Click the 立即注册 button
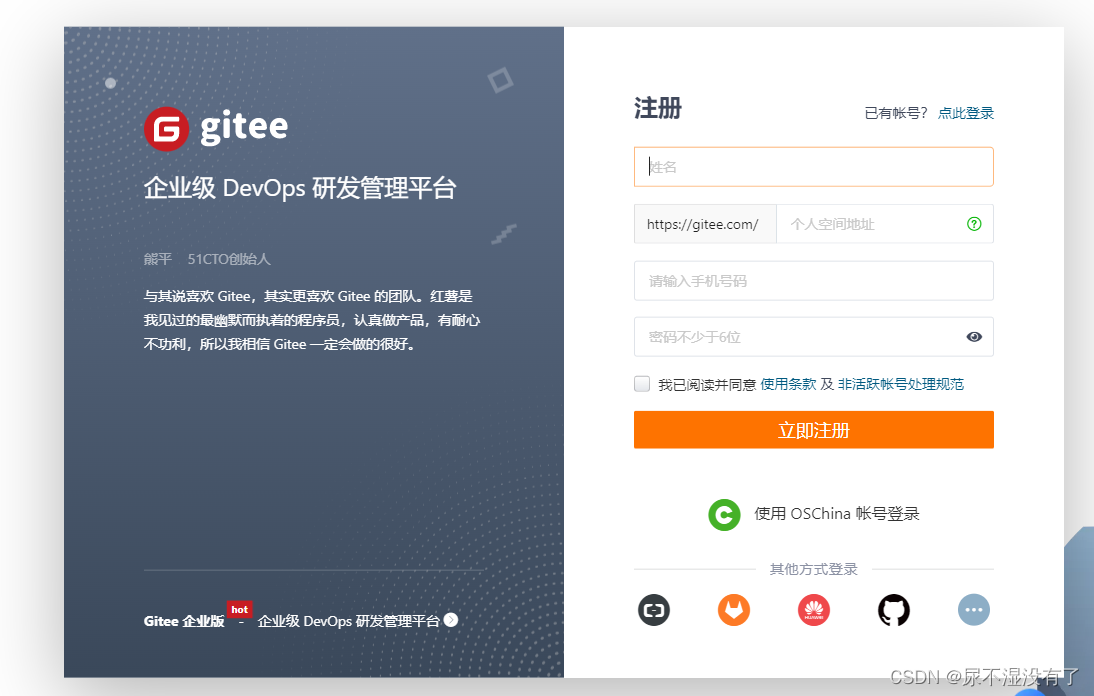Image resolution: width=1094 pixels, height=696 pixels. (x=814, y=430)
